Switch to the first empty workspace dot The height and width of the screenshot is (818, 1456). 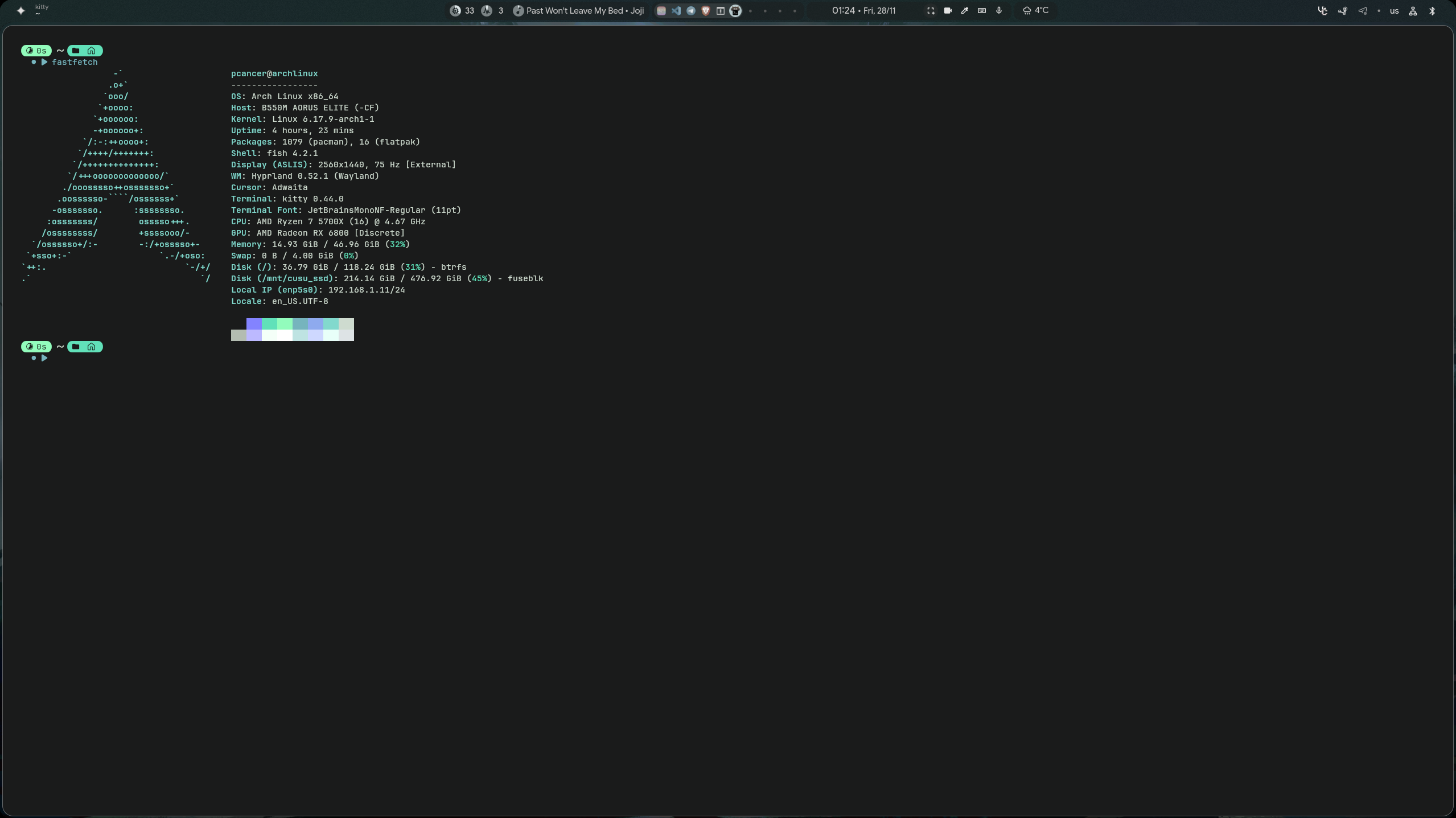750,11
